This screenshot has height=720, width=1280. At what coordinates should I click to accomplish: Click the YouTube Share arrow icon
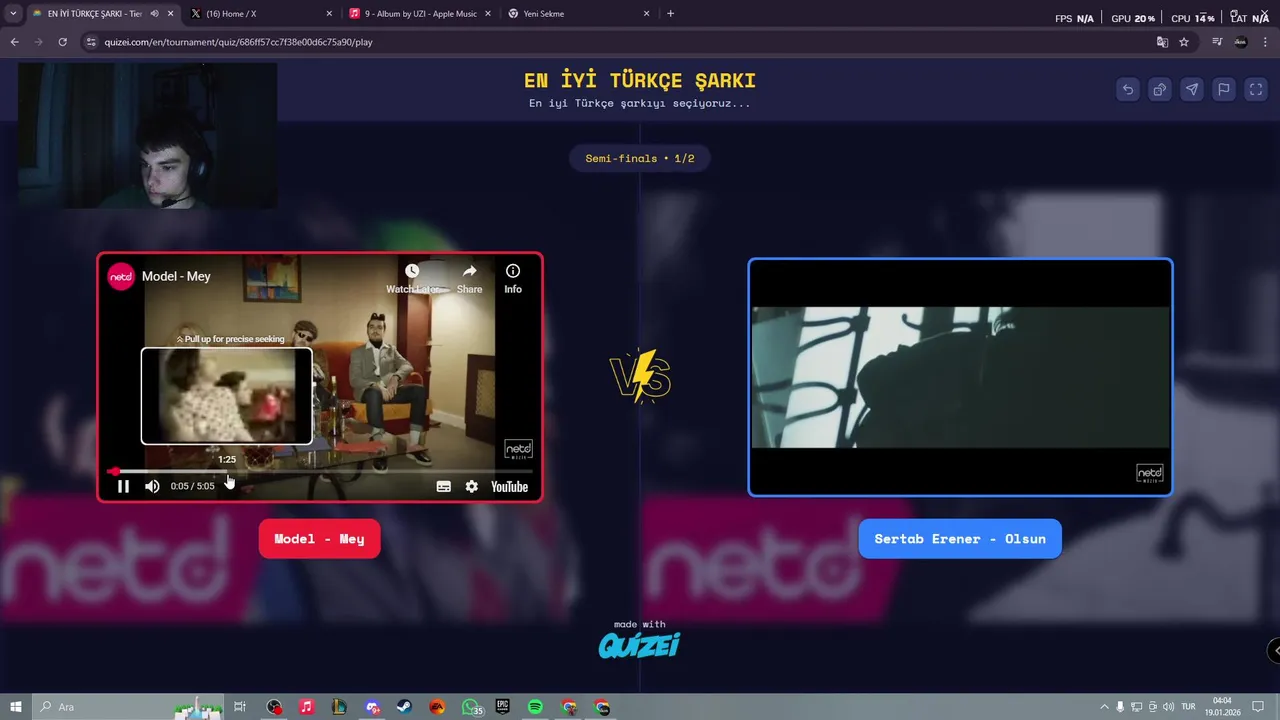pos(469,271)
